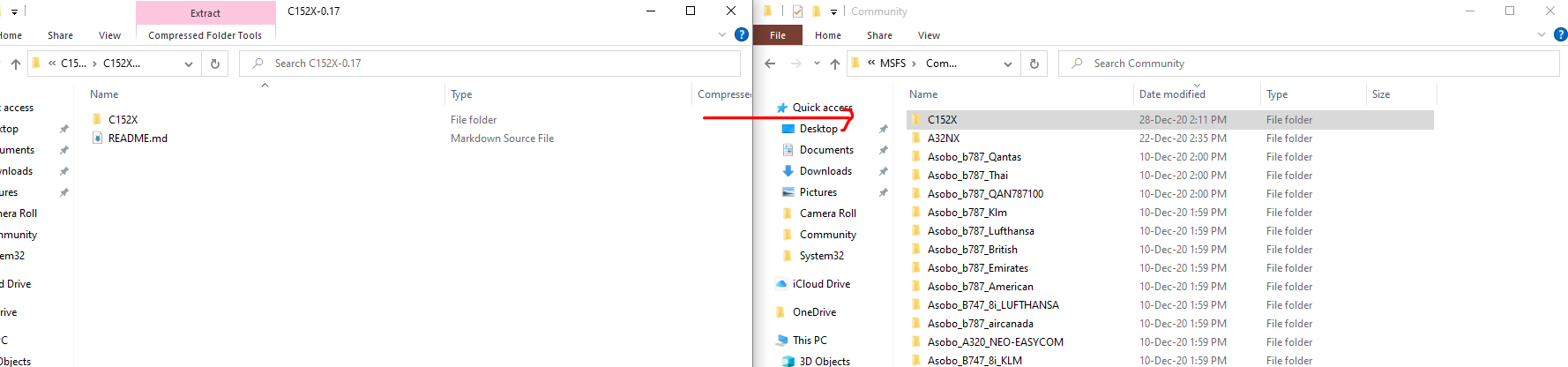
Task: Click the Help icon in the Community window
Action: (x=1560, y=35)
